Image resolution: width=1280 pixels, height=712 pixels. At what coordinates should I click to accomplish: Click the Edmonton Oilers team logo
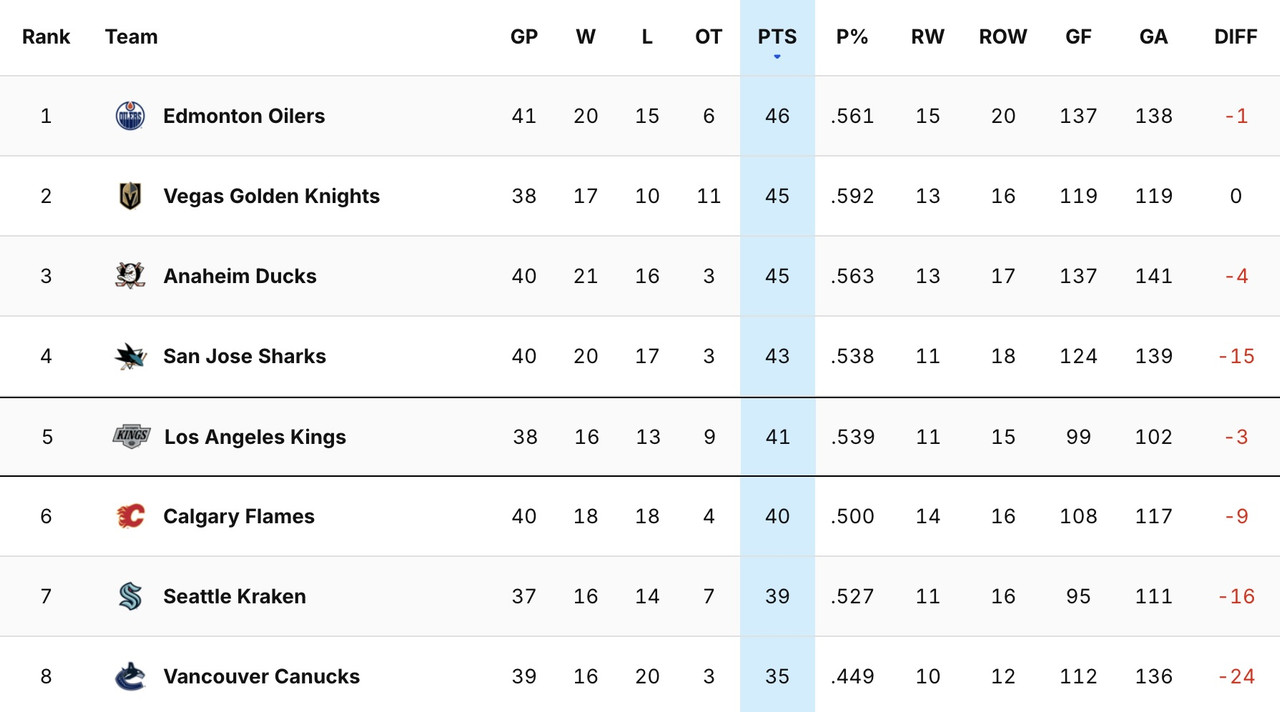point(131,115)
